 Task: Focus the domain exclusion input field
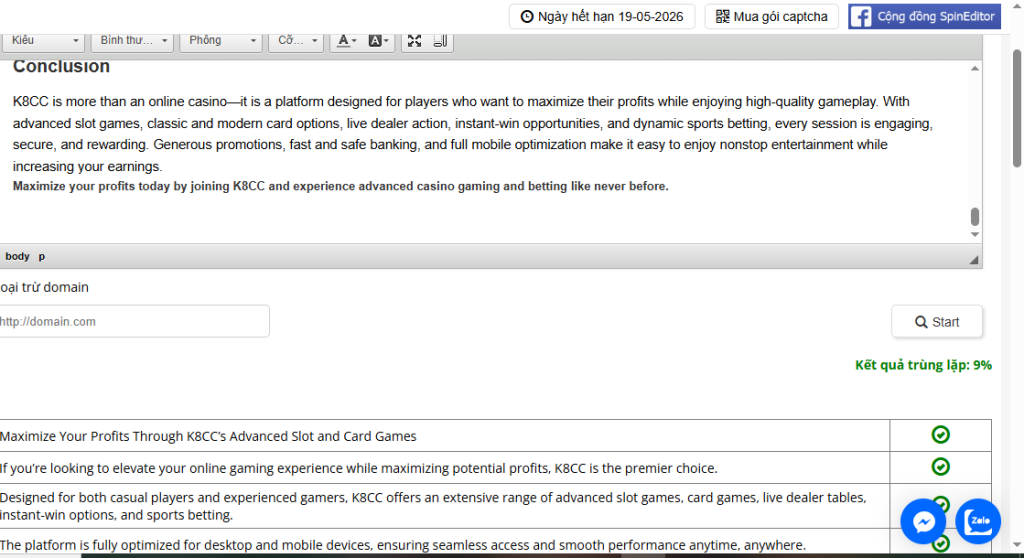pyautogui.click(x=134, y=321)
